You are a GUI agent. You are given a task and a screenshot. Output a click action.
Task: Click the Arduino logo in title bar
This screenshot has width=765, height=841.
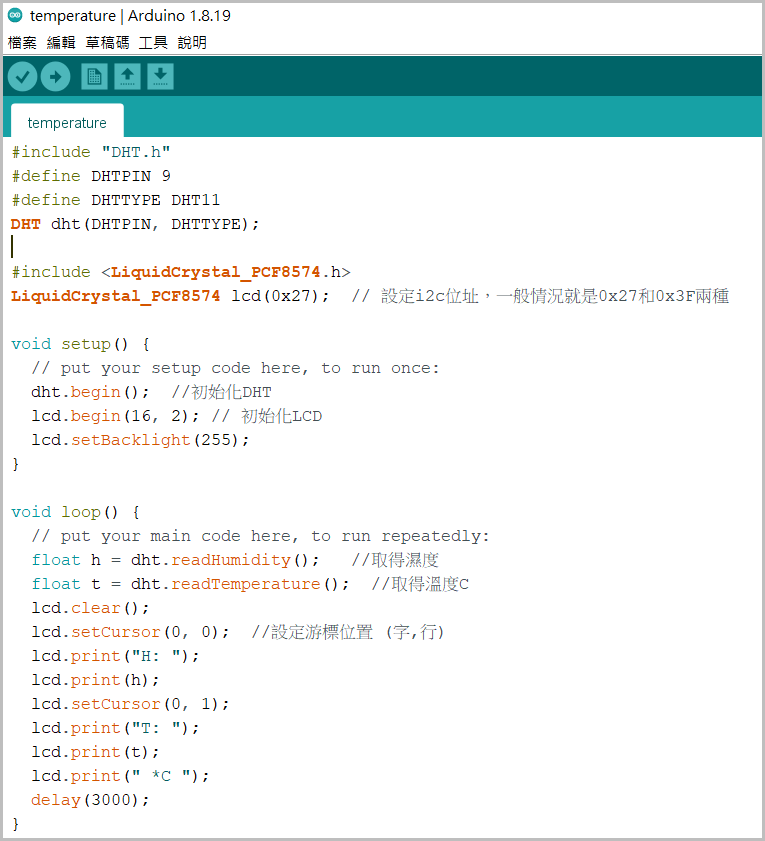[15, 16]
